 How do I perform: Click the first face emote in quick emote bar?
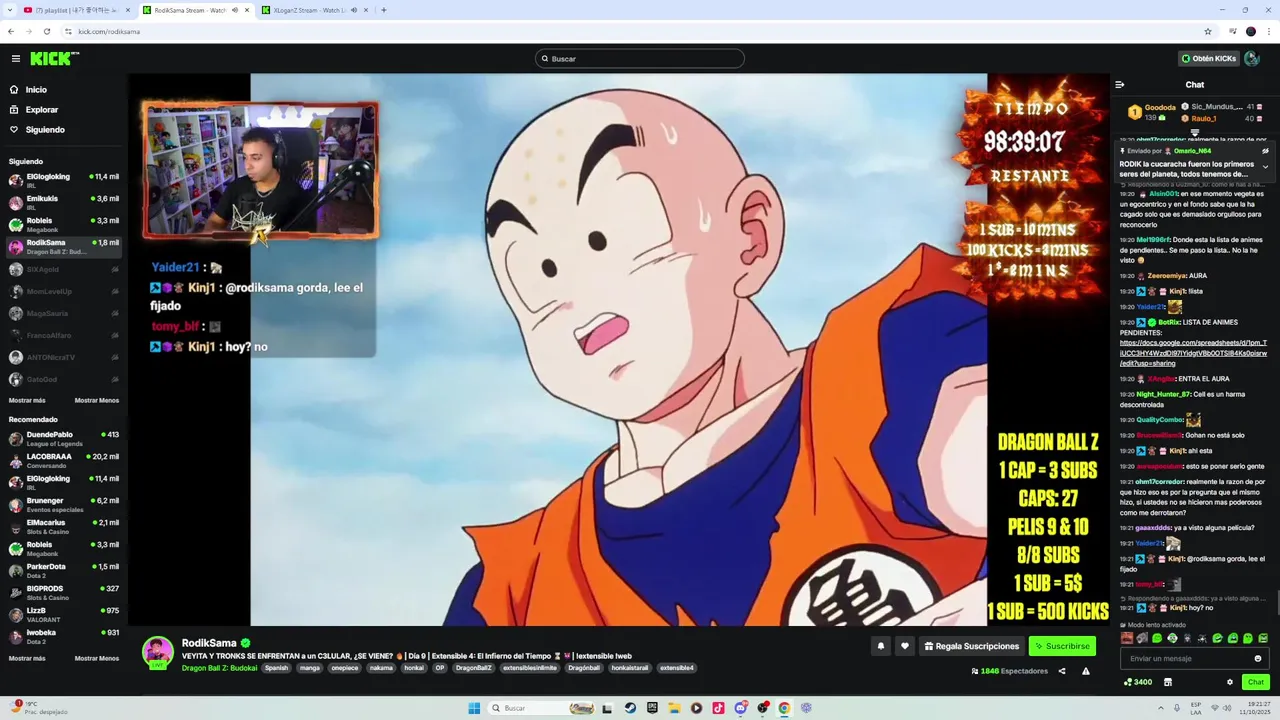coord(1127,638)
